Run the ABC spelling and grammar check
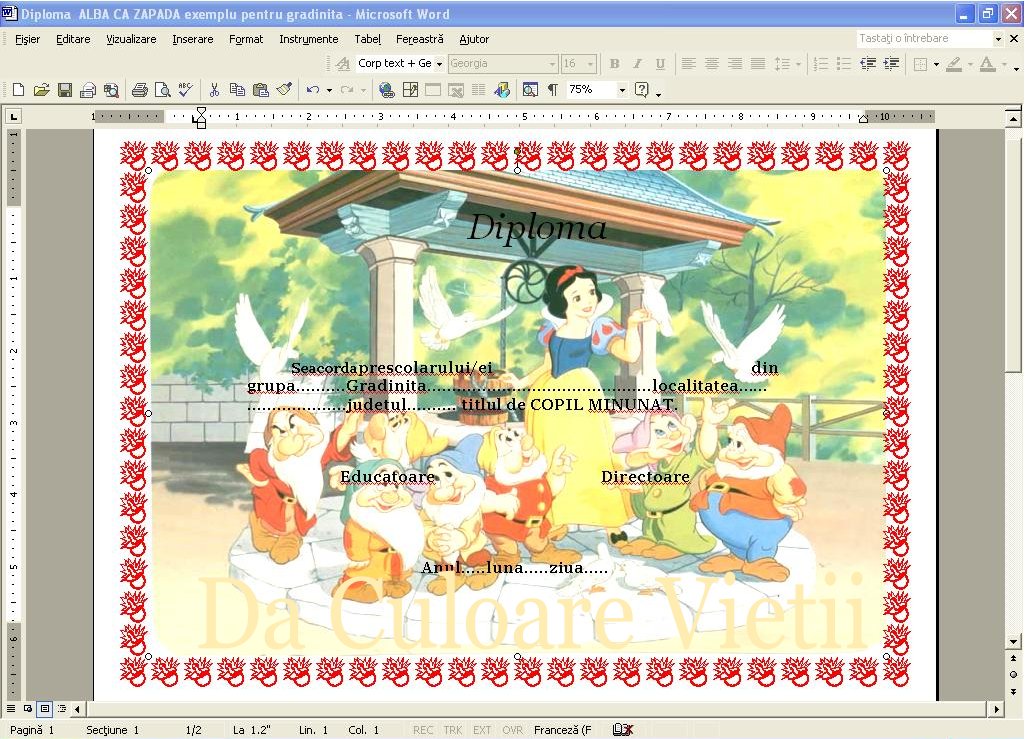 186,90
